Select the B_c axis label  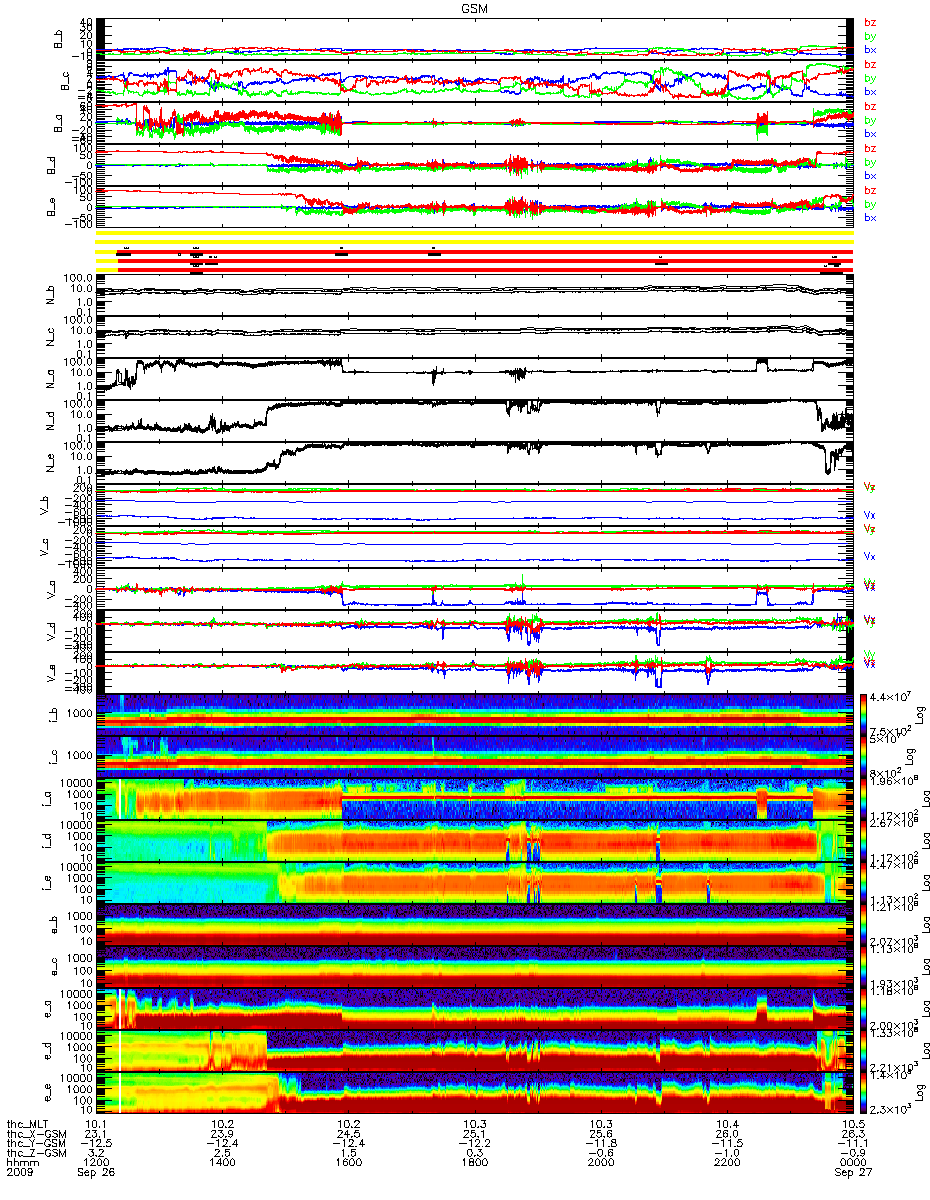pyautogui.click(x=65, y=81)
